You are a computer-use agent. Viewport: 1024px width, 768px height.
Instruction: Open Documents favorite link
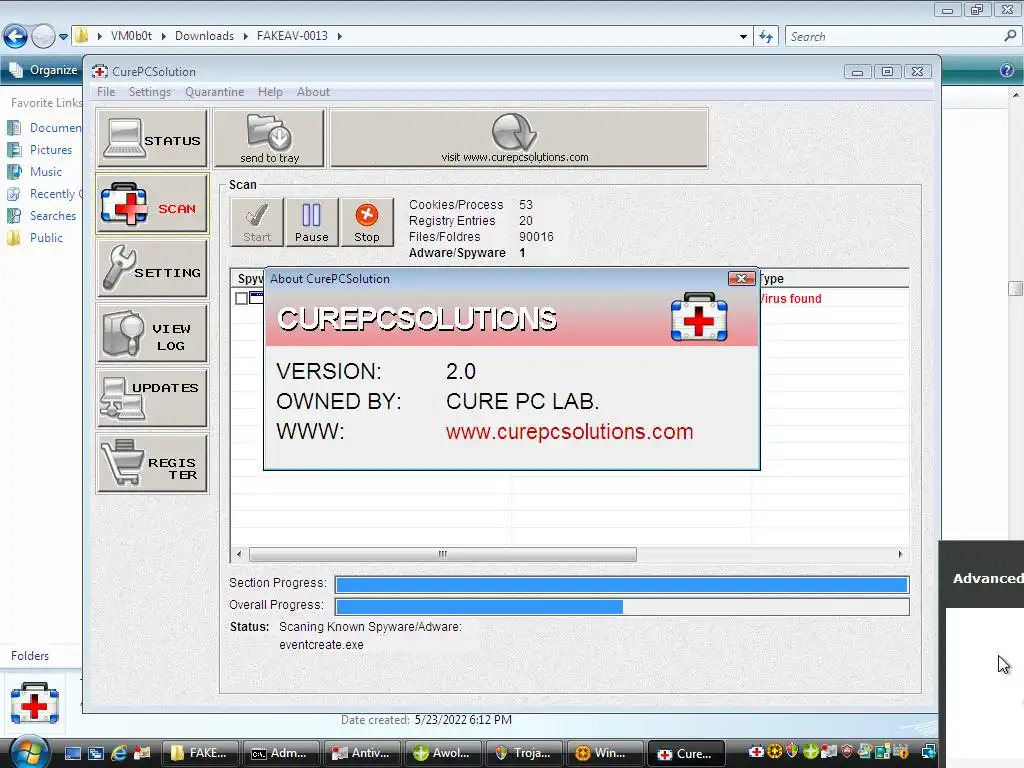coord(44,128)
